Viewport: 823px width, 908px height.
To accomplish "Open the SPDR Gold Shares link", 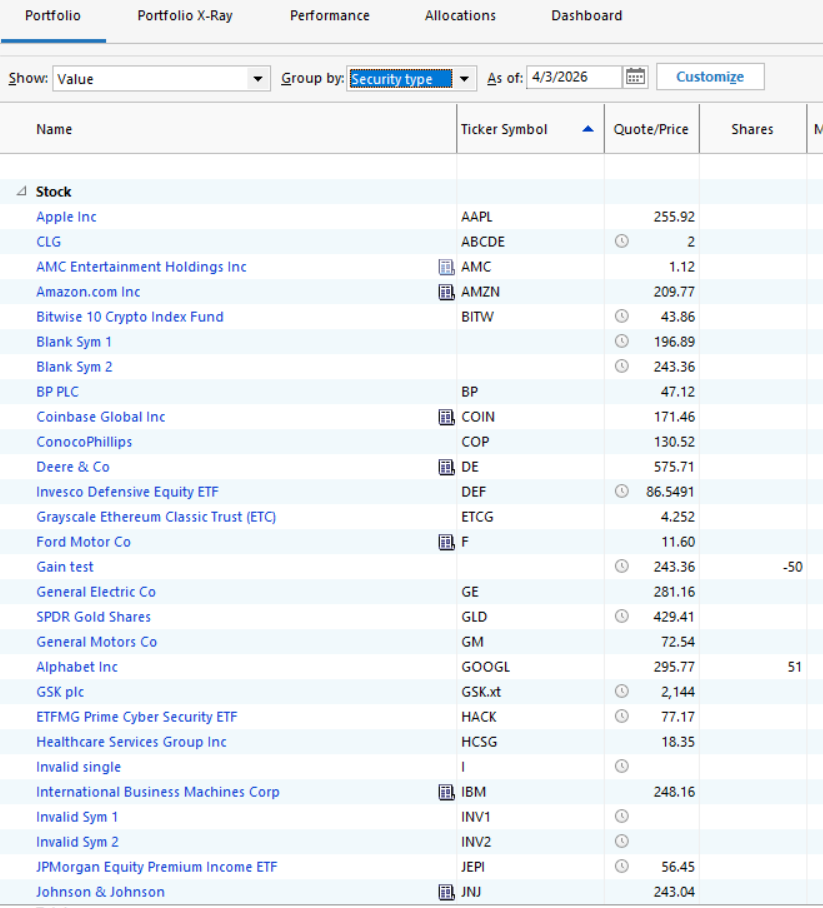I will click(93, 617).
